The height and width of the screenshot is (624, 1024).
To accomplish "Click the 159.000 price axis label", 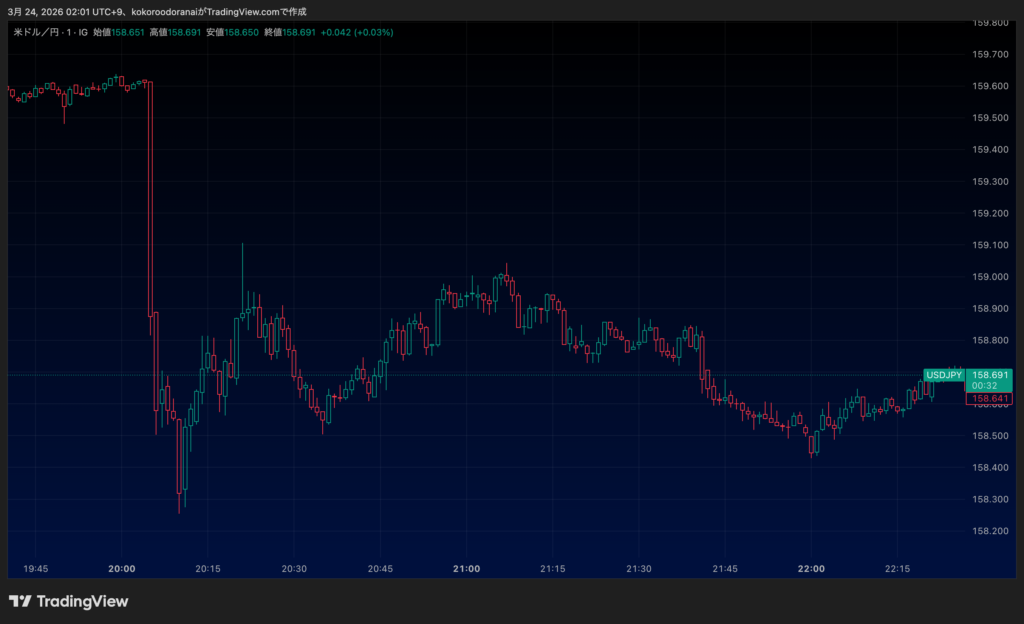I will (x=989, y=277).
